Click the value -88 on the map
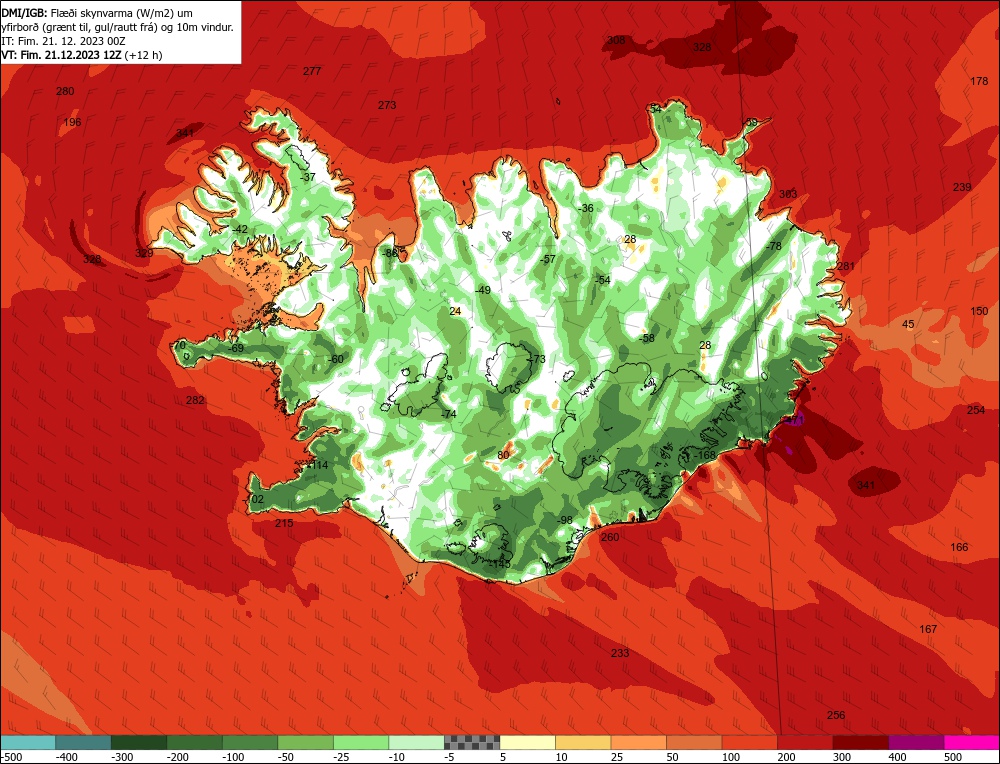Viewport: 1000px width, 764px height. pyautogui.click(x=390, y=253)
